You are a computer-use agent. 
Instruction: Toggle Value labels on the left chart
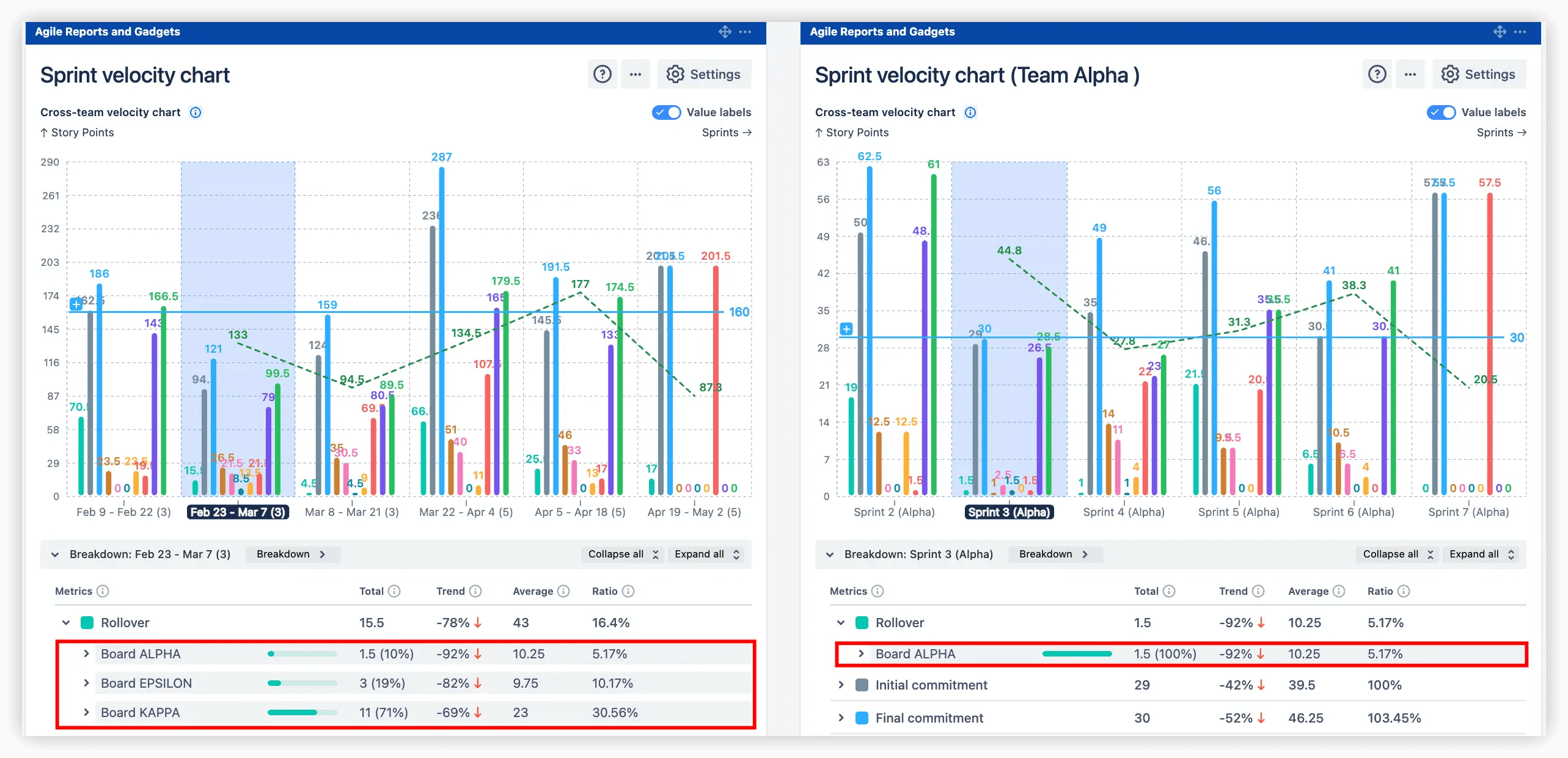(x=666, y=112)
